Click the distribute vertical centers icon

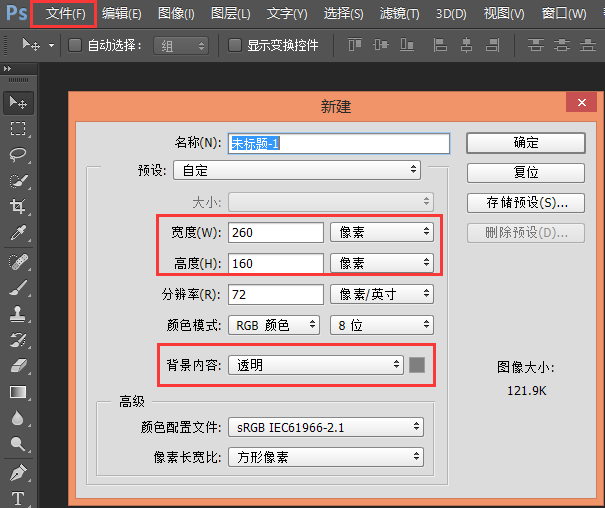(x=562, y=45)
